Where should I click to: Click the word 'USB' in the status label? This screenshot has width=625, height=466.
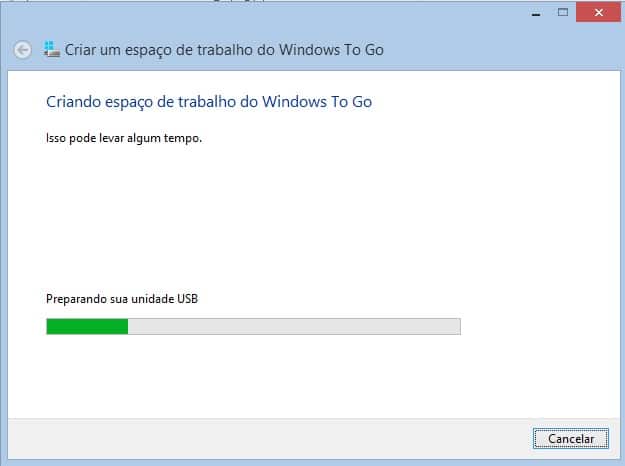(x=188, y=299)
